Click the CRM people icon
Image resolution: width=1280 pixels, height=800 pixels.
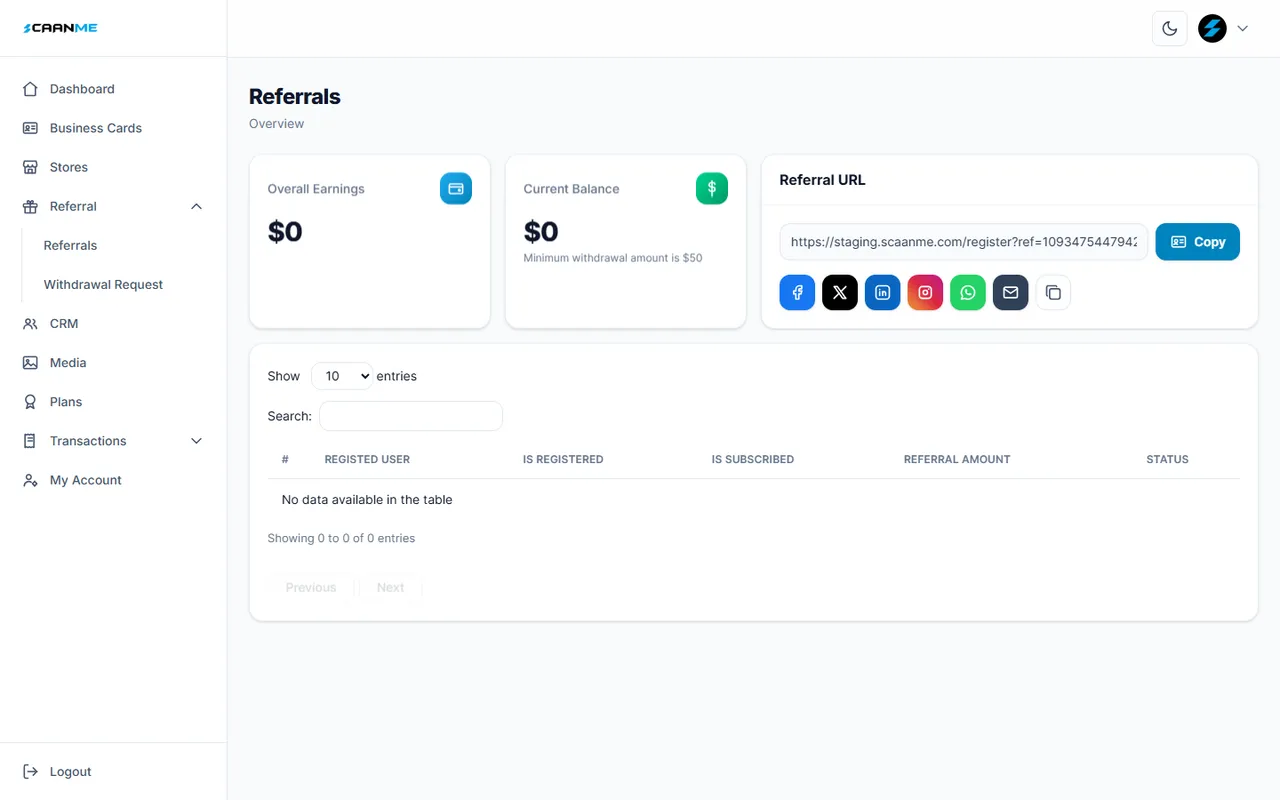pos(30,323)
